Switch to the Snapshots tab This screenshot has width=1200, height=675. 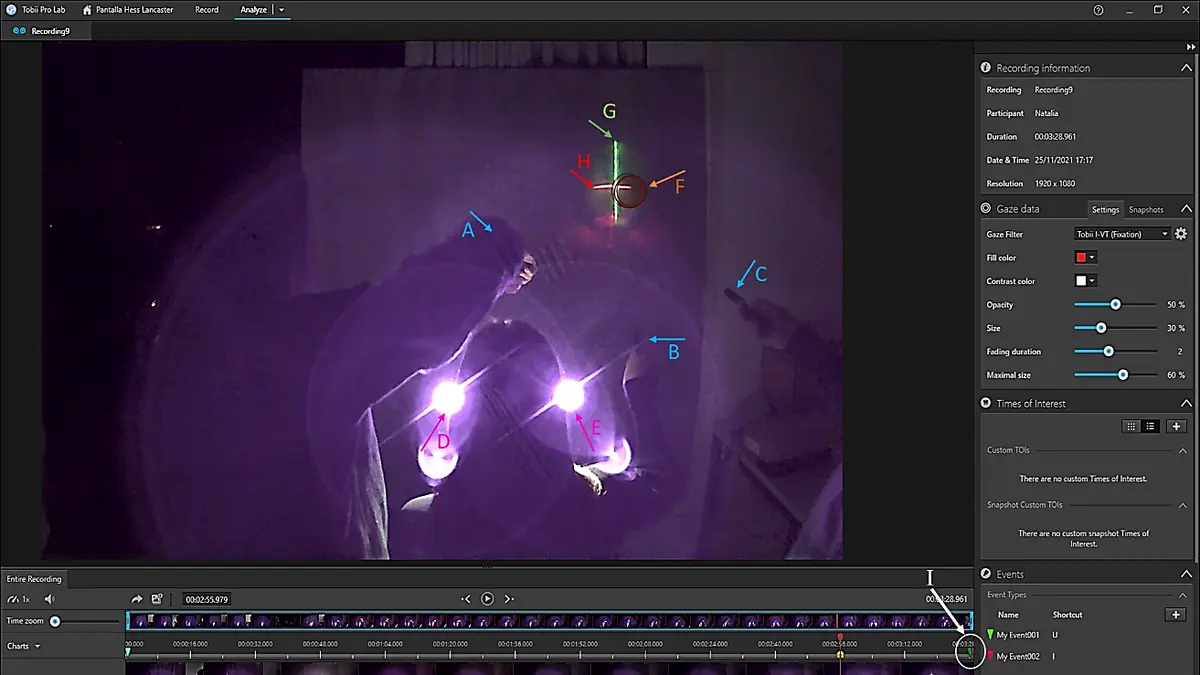pos(1146,210)
